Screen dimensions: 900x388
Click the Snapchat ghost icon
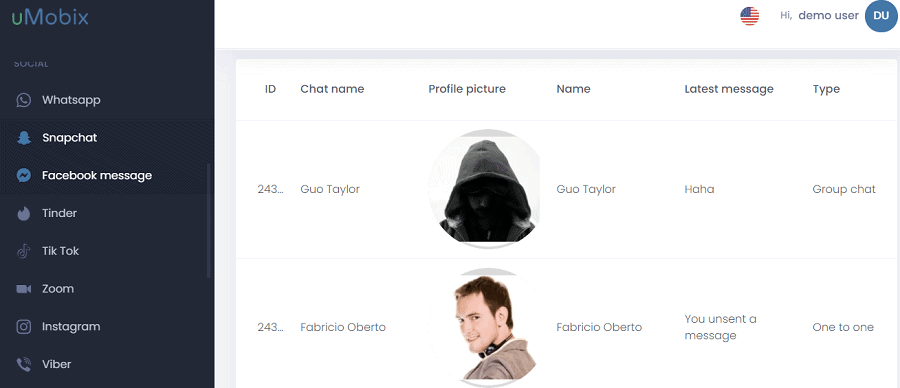click(x=24, y=138)
